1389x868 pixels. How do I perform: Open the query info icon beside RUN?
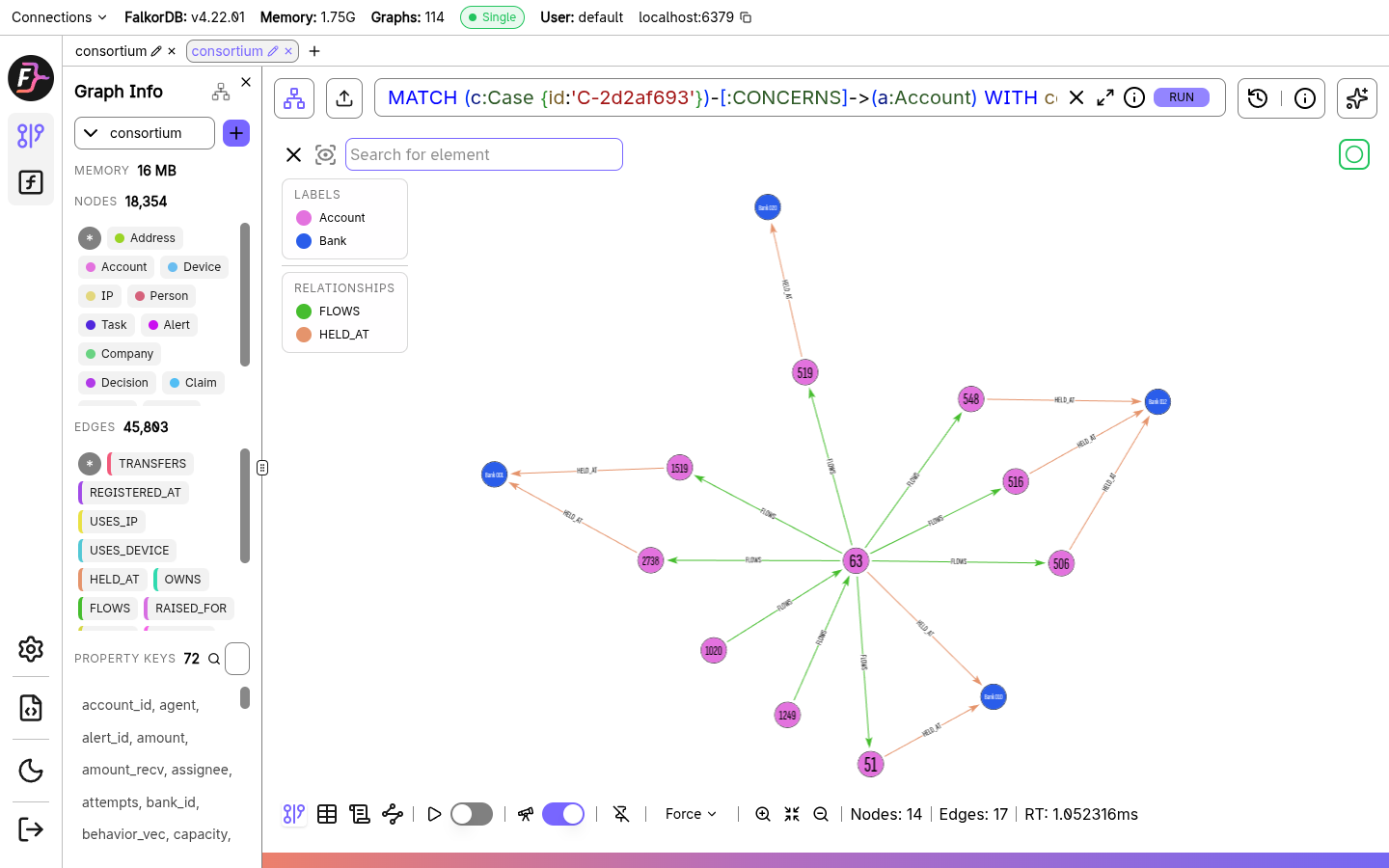(x=1134, y=97)
